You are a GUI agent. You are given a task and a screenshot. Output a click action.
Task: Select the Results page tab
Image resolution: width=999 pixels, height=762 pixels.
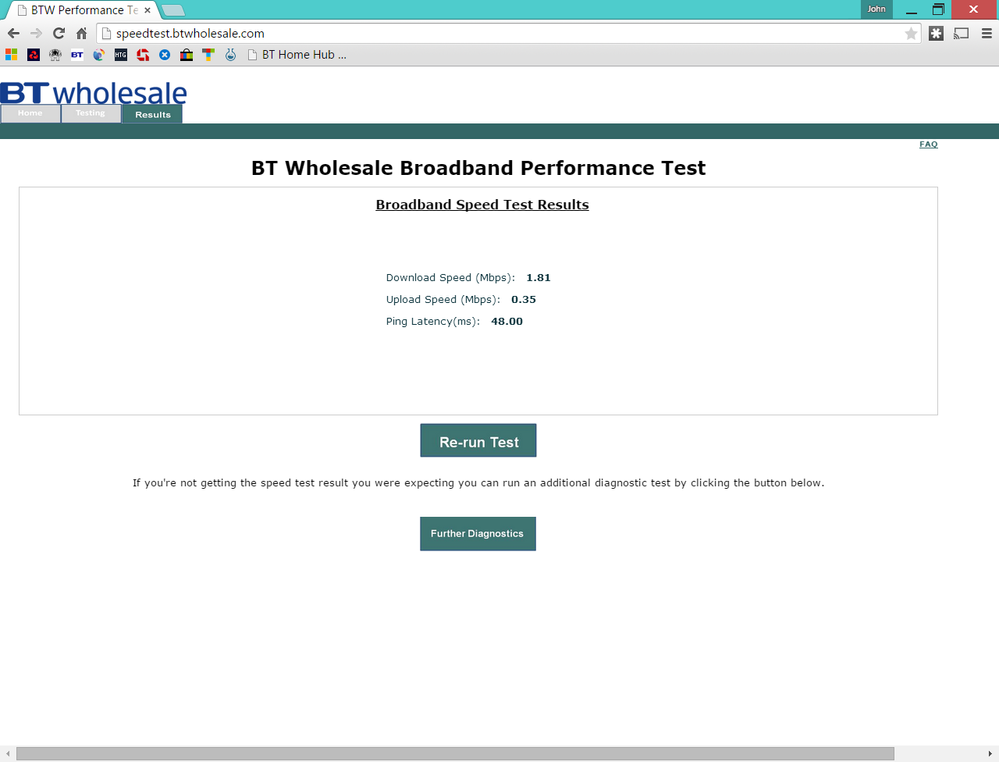point(153,114)
